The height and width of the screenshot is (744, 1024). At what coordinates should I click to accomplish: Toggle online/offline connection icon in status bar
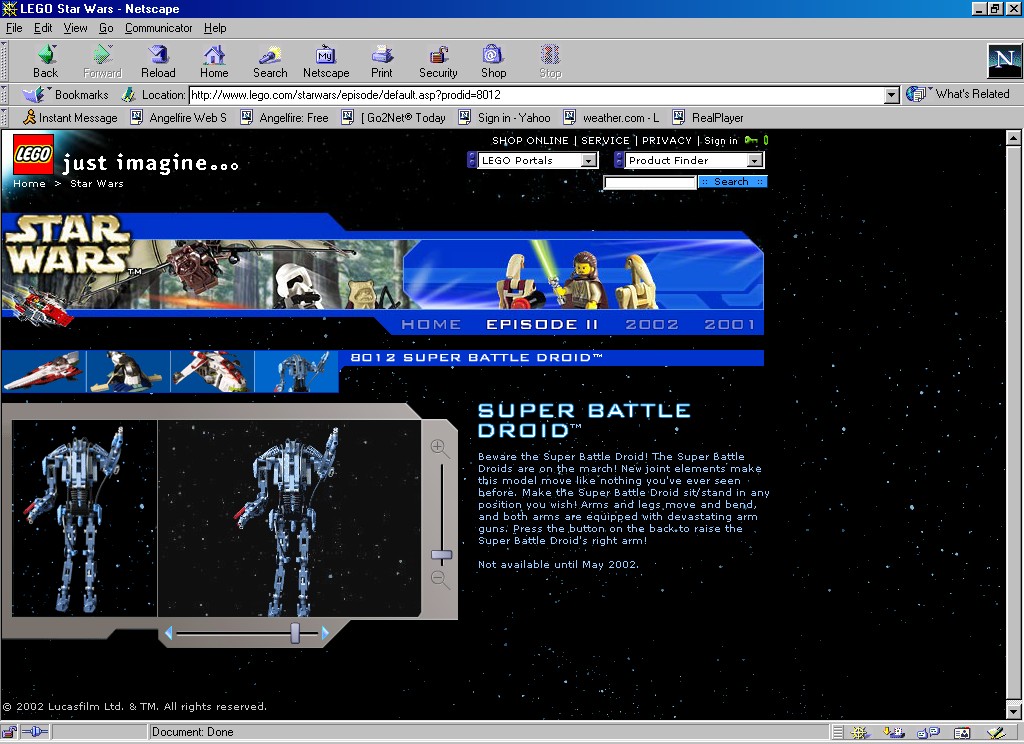[x=35, y=732]
